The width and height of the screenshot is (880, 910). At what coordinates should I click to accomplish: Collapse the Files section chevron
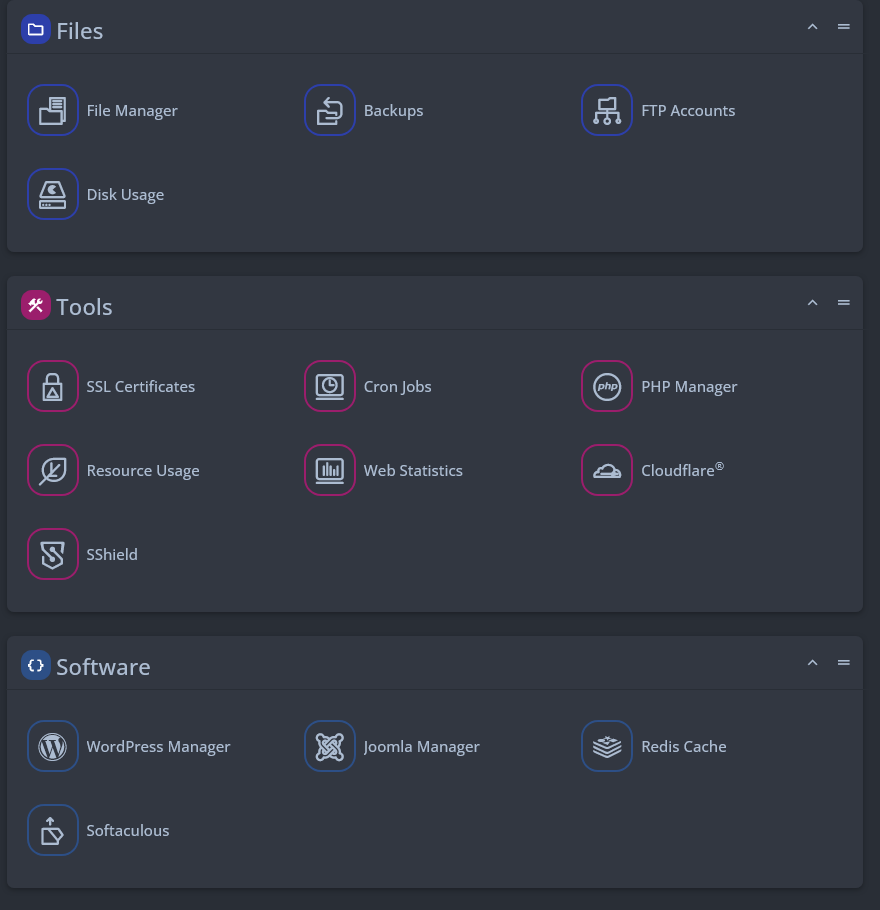(x=813, y=27)
